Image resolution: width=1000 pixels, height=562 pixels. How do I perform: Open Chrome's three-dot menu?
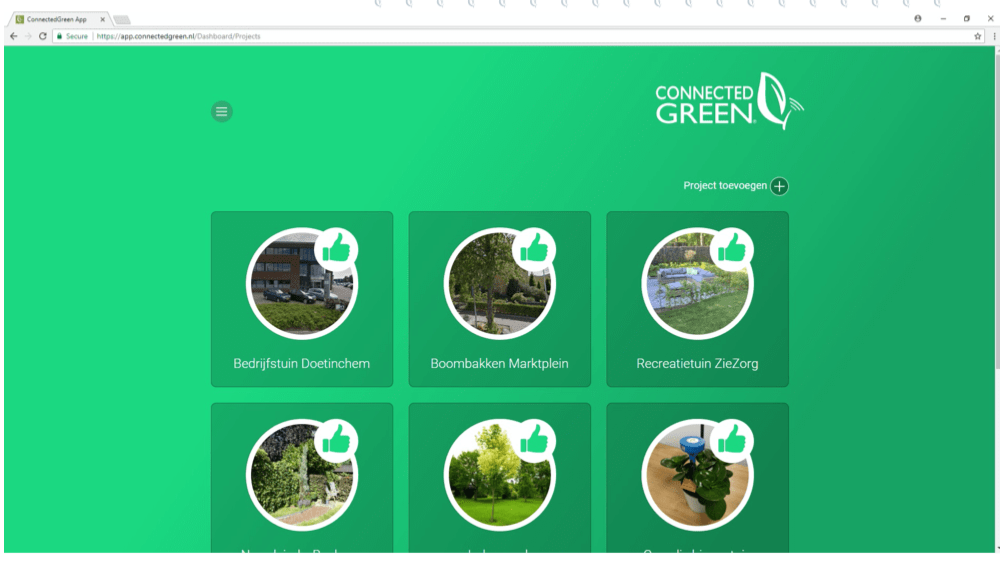(x=994, y=36)
